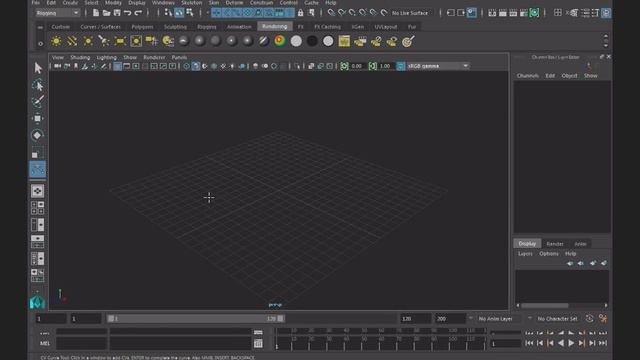Click the red-green ramp shader shelf icon
The height and width of the screenshot is (360, 640).
(280, 41)
